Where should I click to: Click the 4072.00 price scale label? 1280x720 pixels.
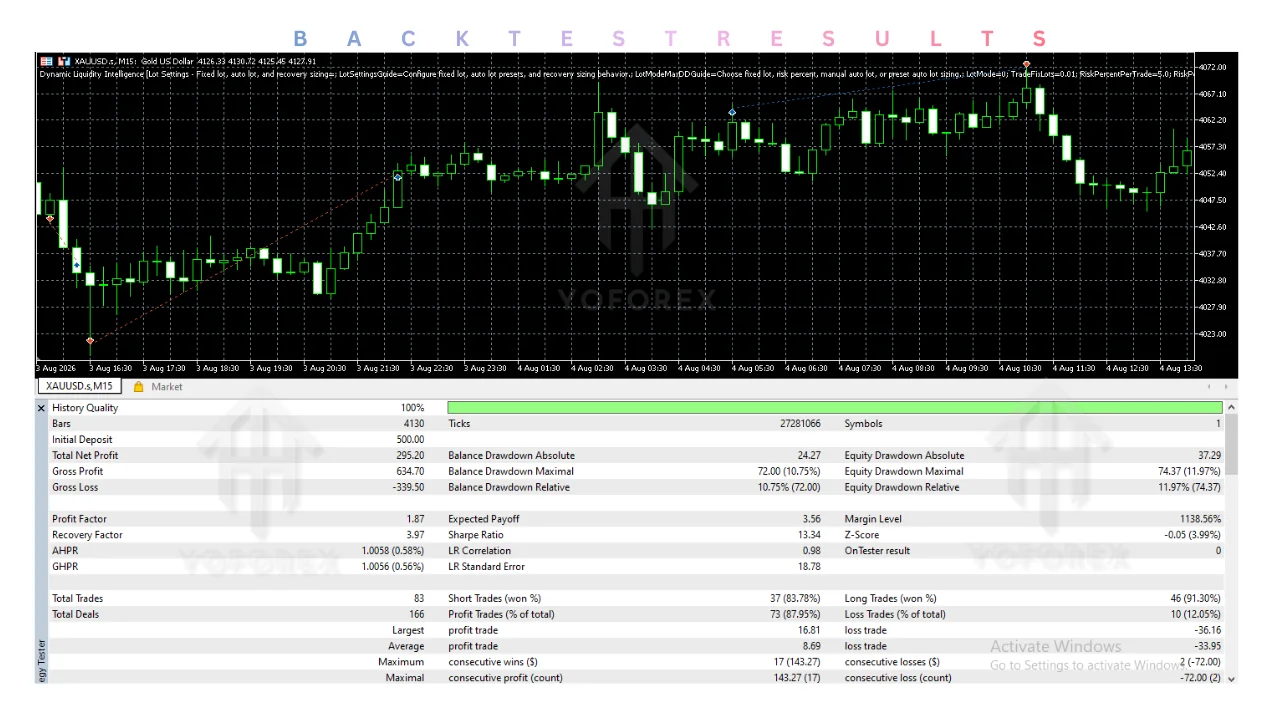[x=1211, y=67]
